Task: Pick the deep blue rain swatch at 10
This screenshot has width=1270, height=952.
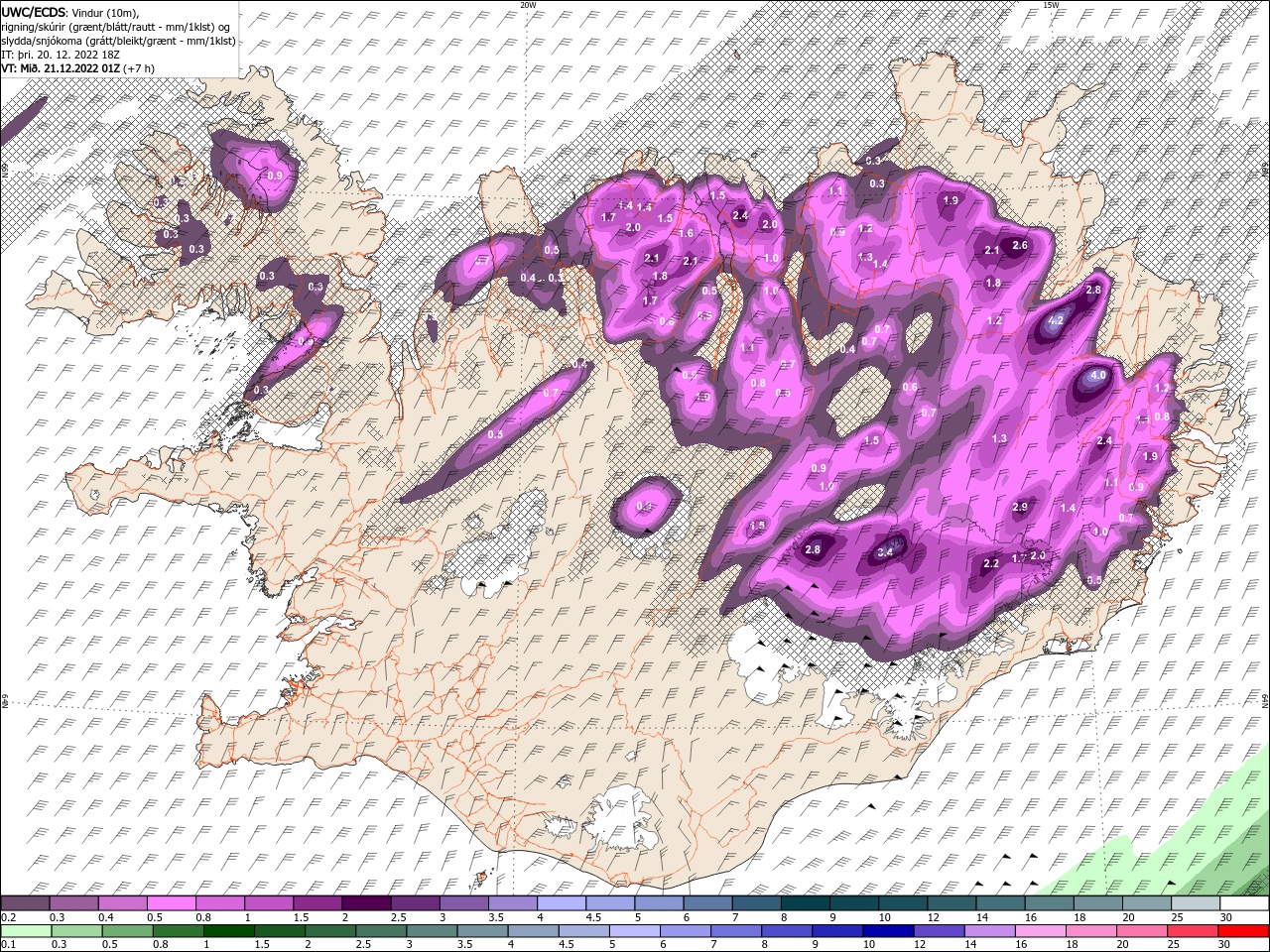Action: click(x=887, y=930)
